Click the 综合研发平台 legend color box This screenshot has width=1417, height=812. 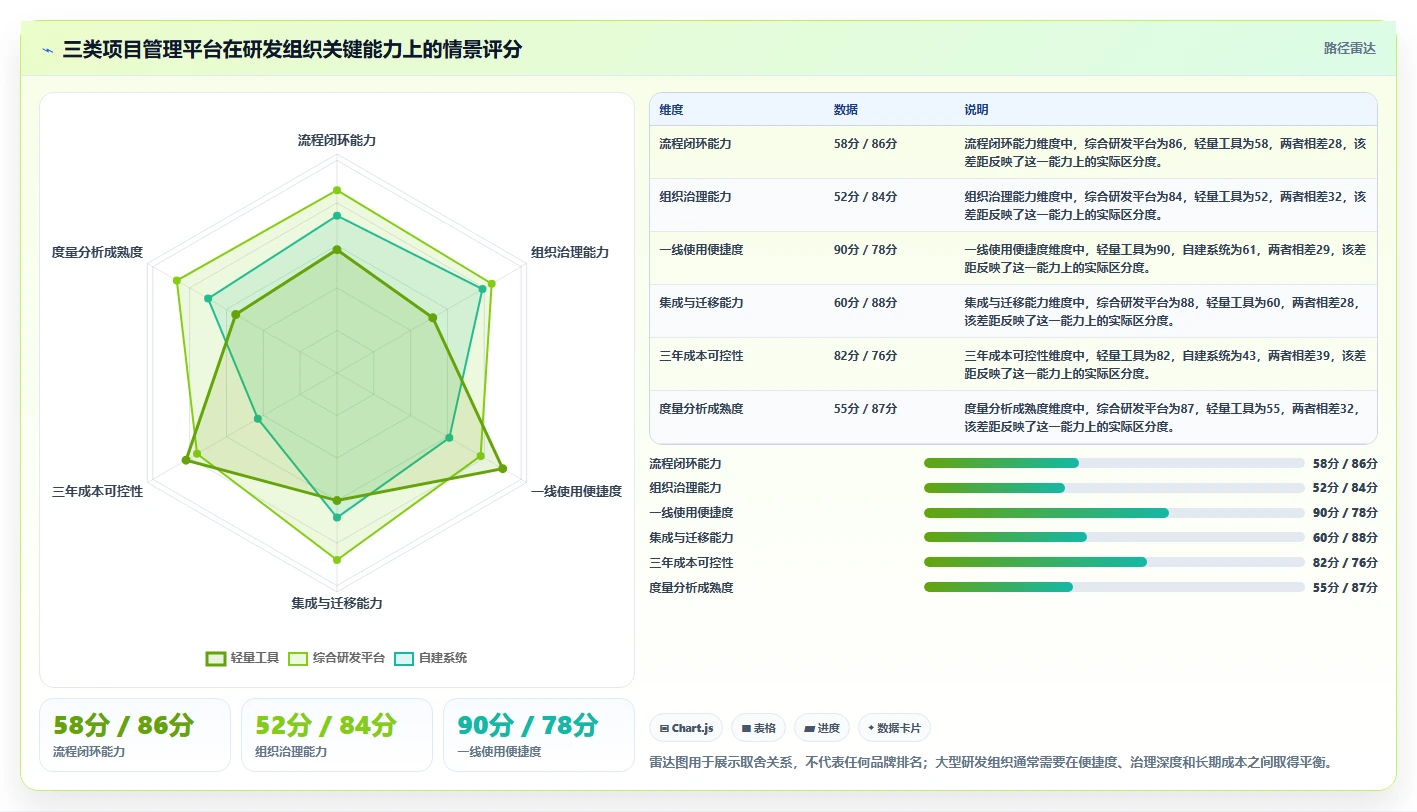[298, 658]
